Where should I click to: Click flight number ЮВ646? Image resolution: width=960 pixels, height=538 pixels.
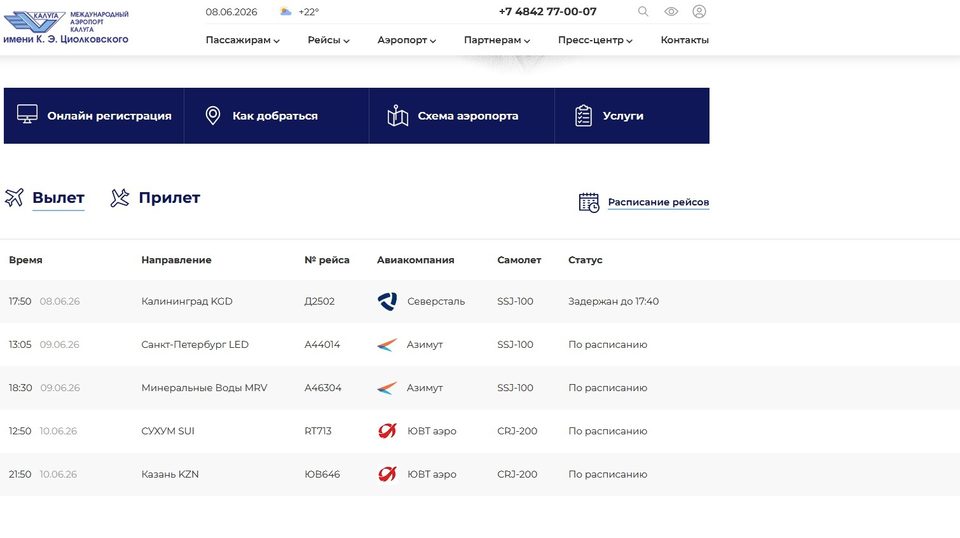[322, 474]
